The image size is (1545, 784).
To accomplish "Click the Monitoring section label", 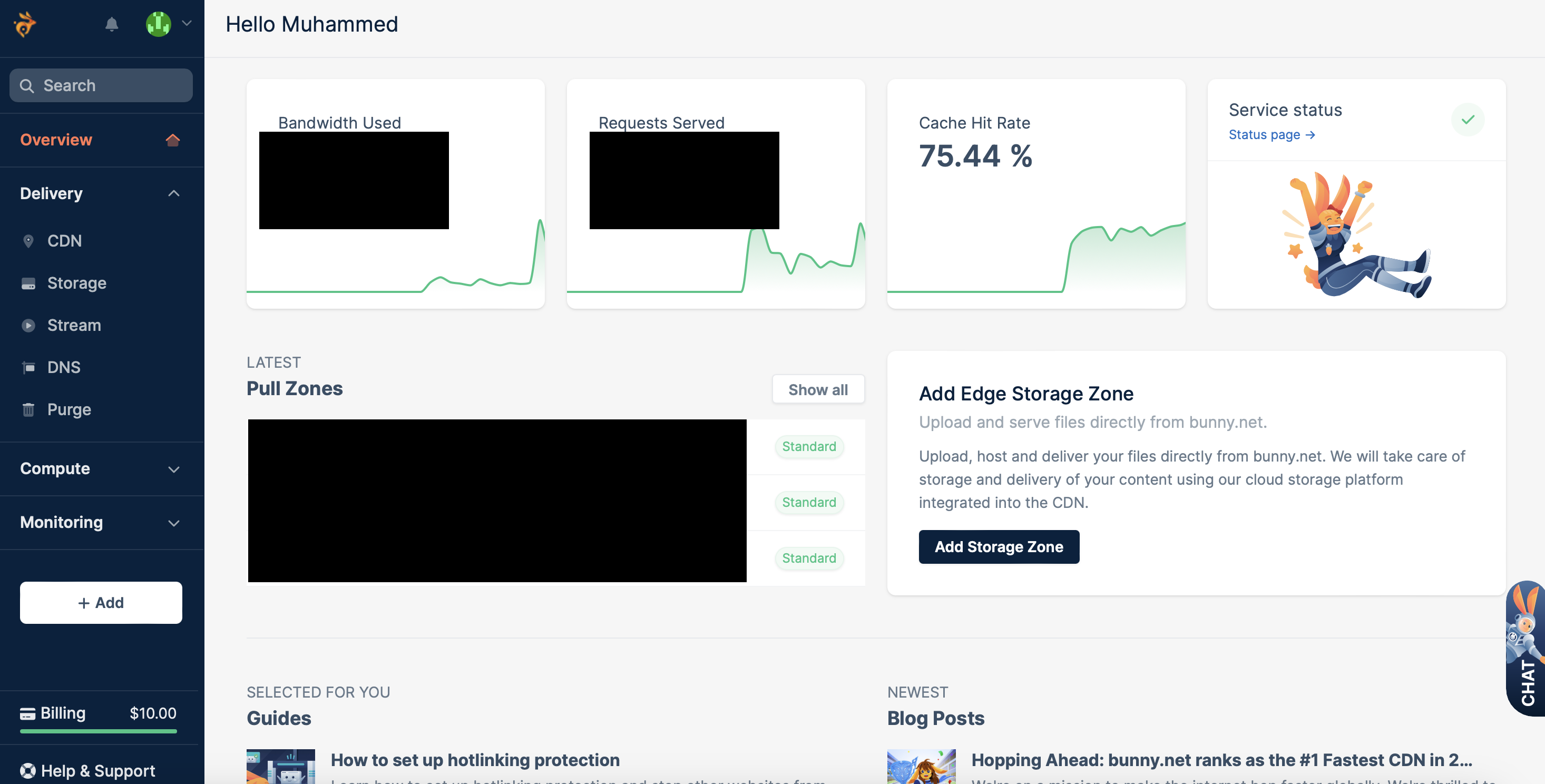I will [x=61, y=523].
